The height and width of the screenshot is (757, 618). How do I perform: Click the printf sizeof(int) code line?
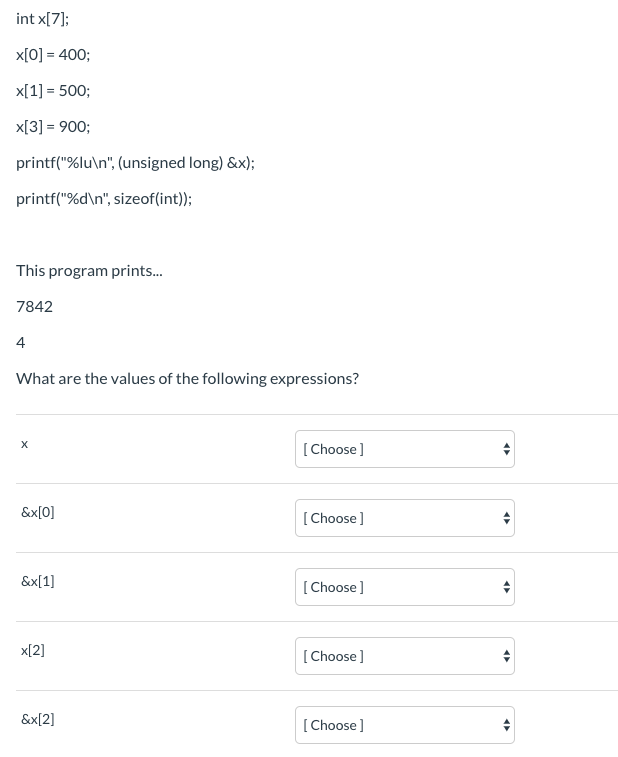coord(104,198)
